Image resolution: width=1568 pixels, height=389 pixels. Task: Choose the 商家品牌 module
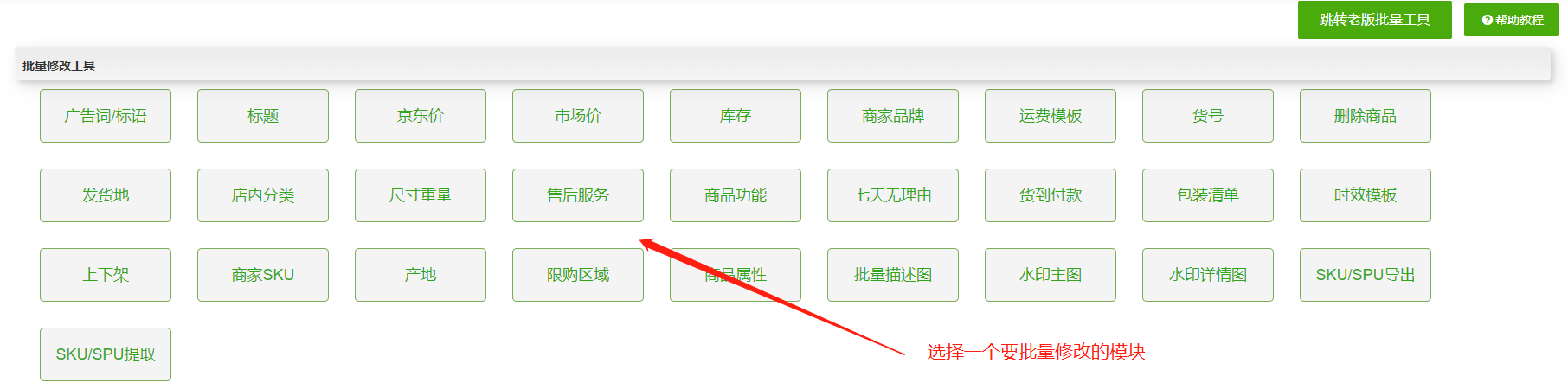click(893, 116)
